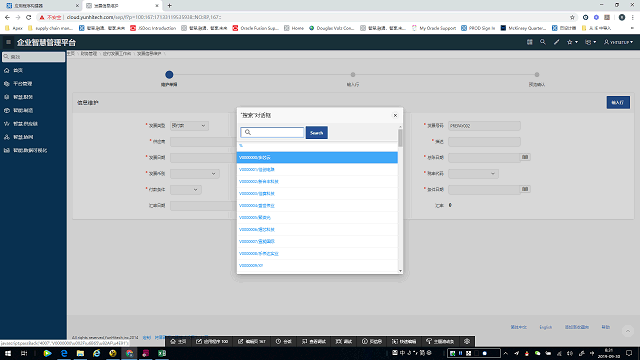Select the V0000004 list entry
640x360 pixels.
(317, 206)
